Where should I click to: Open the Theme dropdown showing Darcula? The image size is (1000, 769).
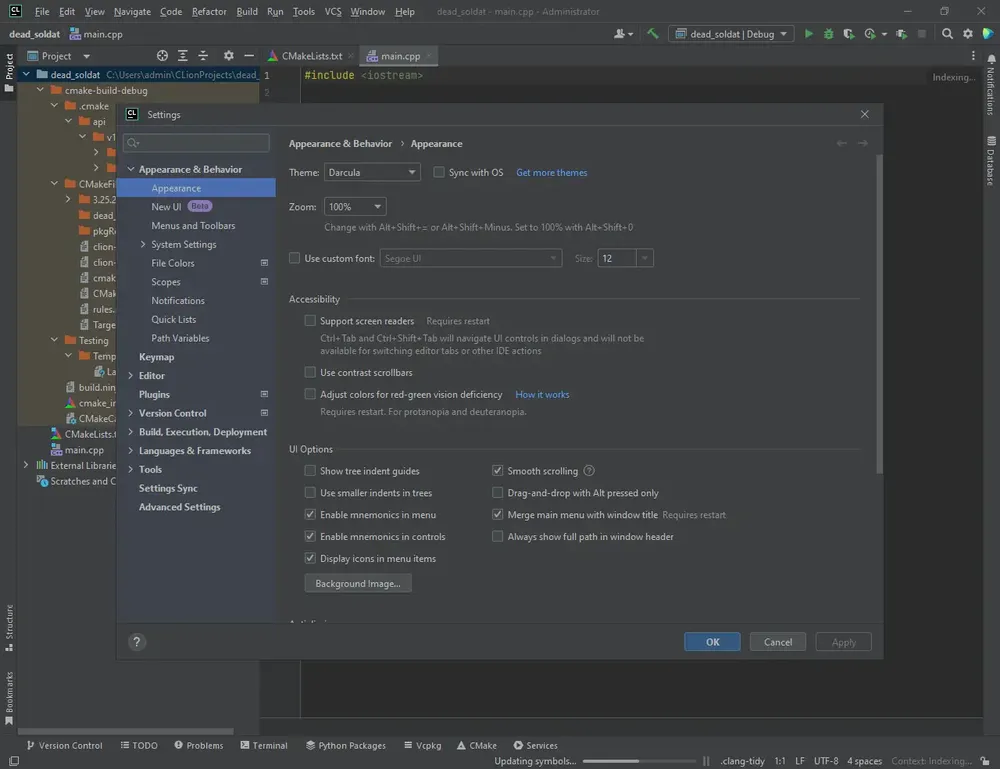[x=372, y=173]
